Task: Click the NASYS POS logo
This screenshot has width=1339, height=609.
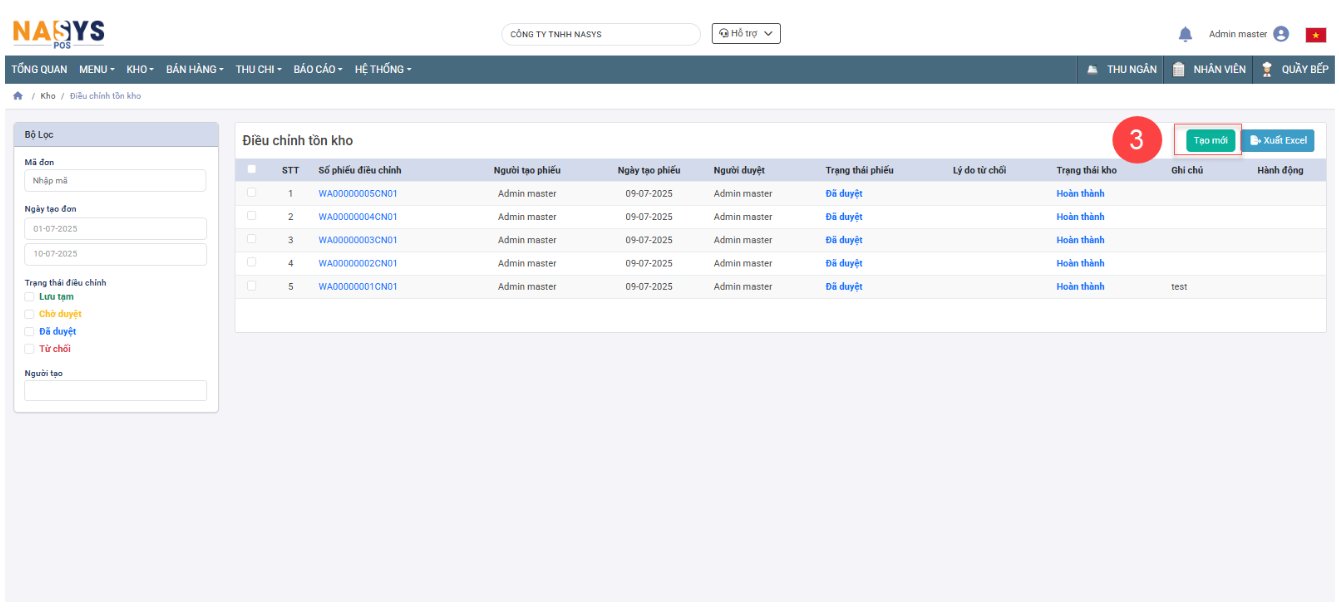Action: [58, 33]
